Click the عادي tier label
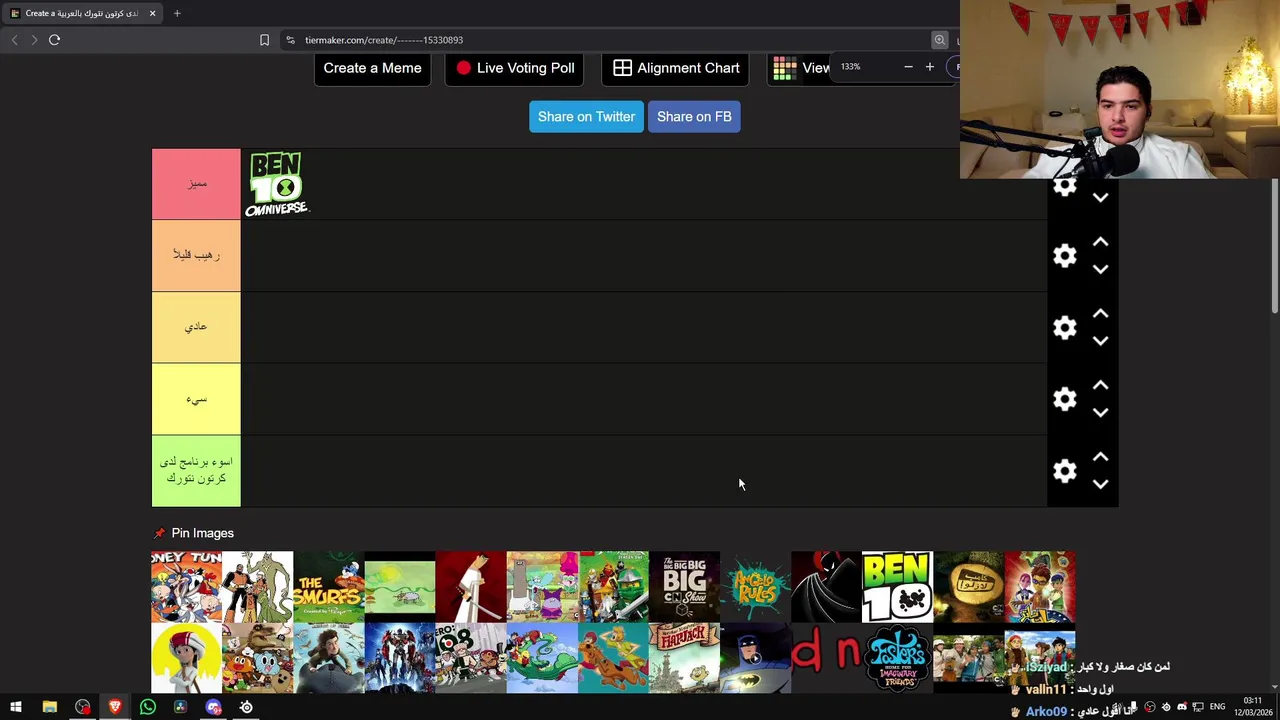Image resolution: width=1280 pixels, height=720 pixels. [x=196, y=327]
